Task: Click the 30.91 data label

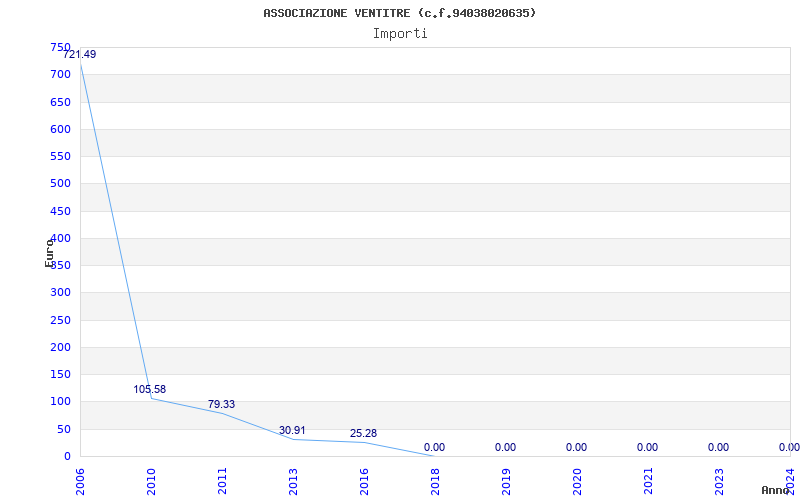Action: tap(292, 430)
